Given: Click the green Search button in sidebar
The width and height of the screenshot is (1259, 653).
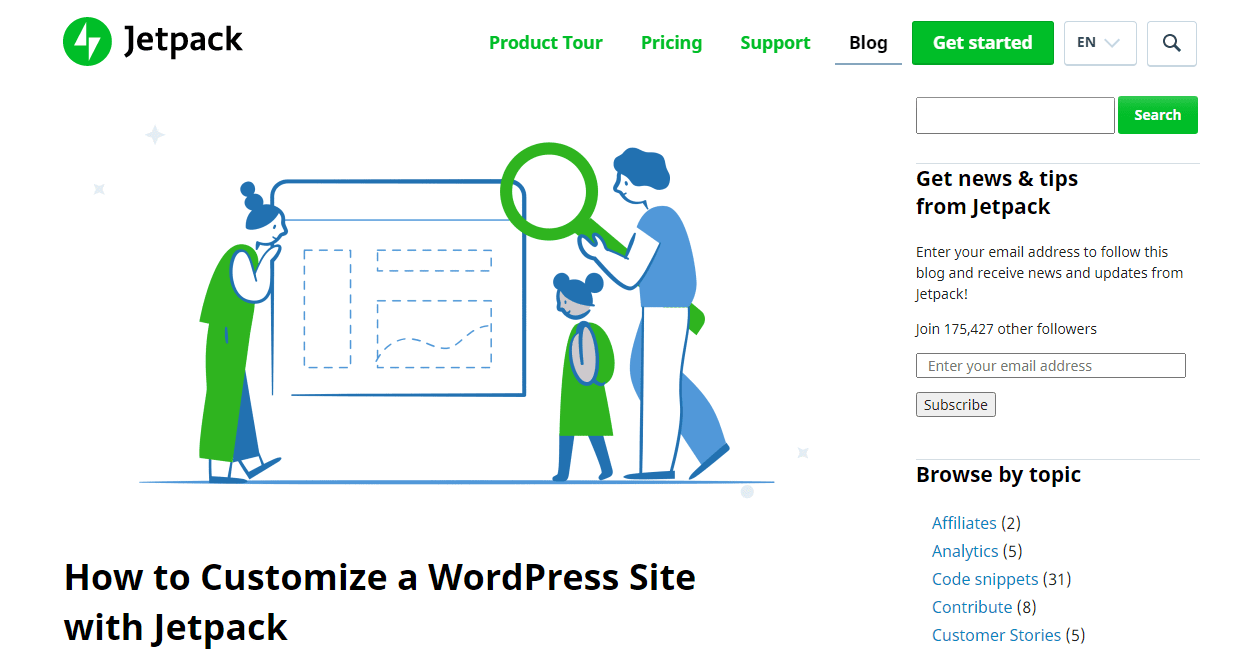Looking at the screenshot, I should coord(1157,115).
